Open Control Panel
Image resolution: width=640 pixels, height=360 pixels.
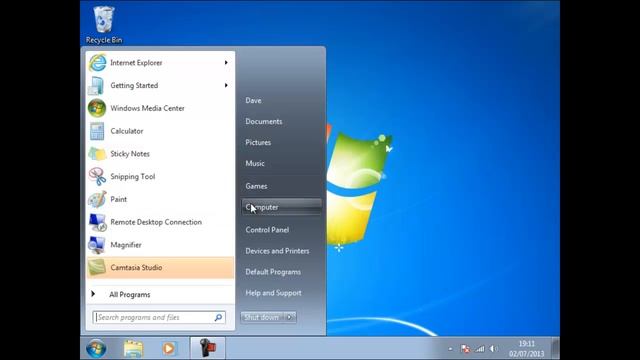point(267,230)
